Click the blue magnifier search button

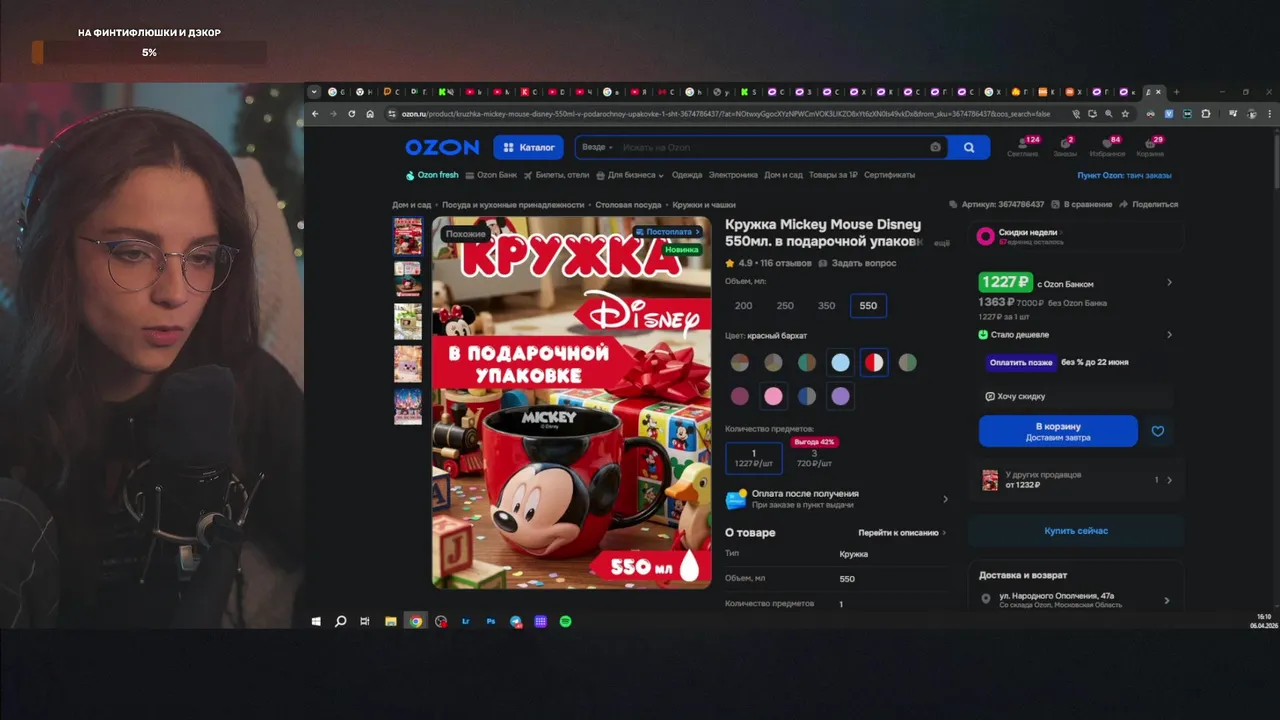[969, 147]
